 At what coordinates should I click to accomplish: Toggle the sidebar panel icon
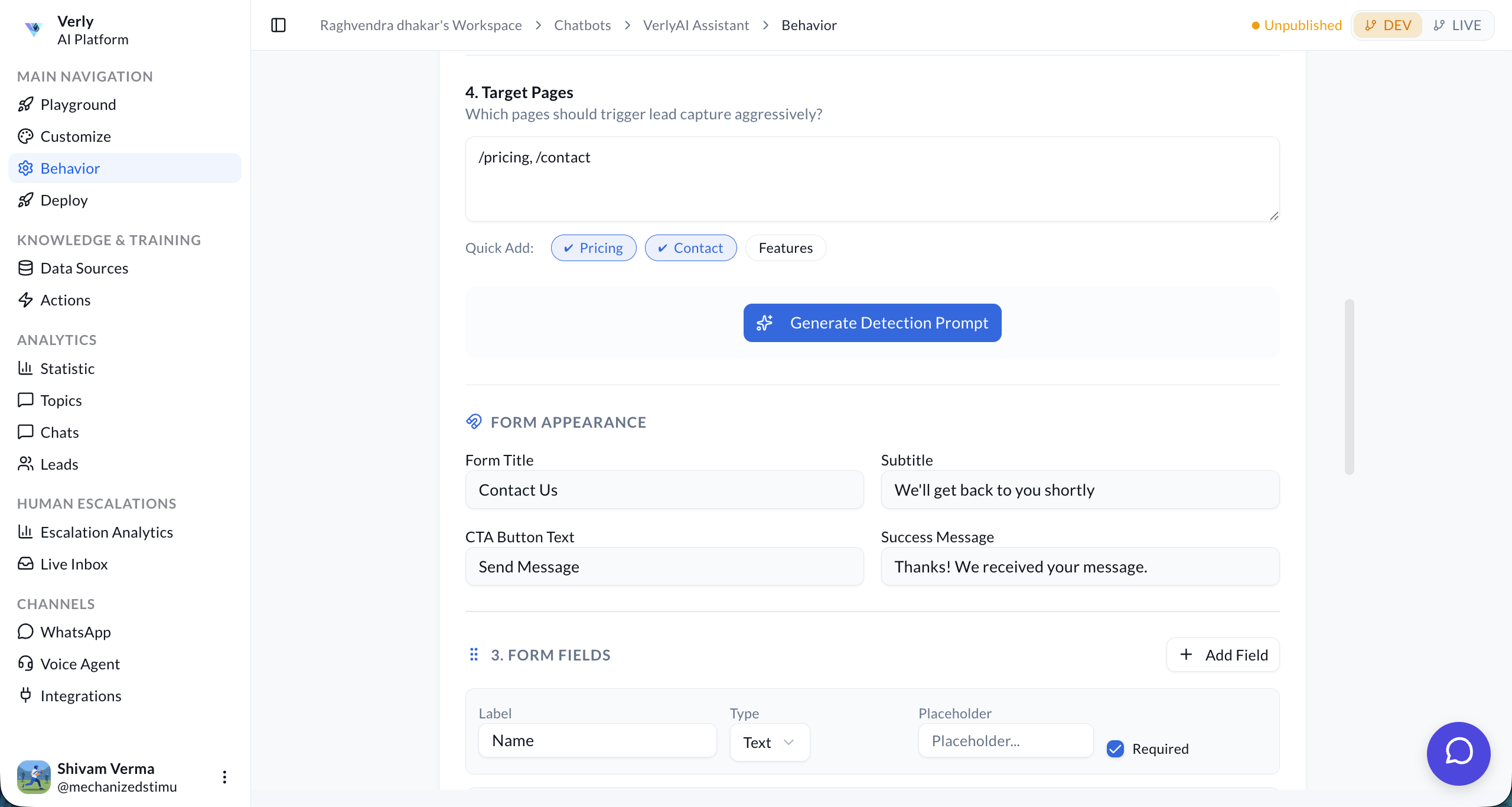coord(278,25)
